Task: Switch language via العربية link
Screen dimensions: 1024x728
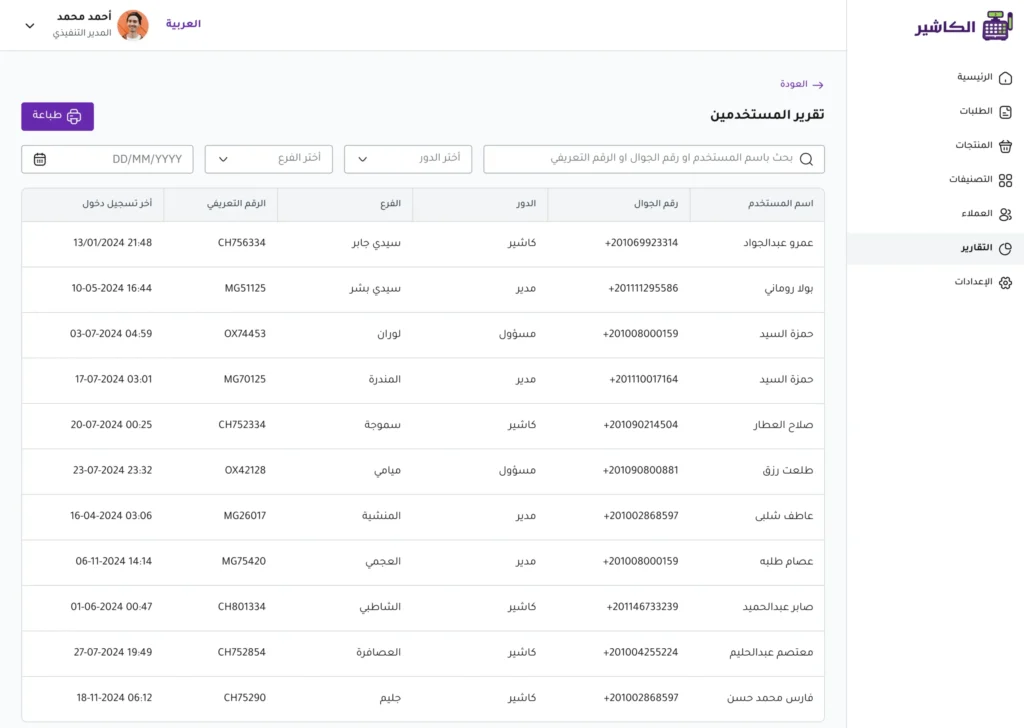Action: tap(183, 24)
